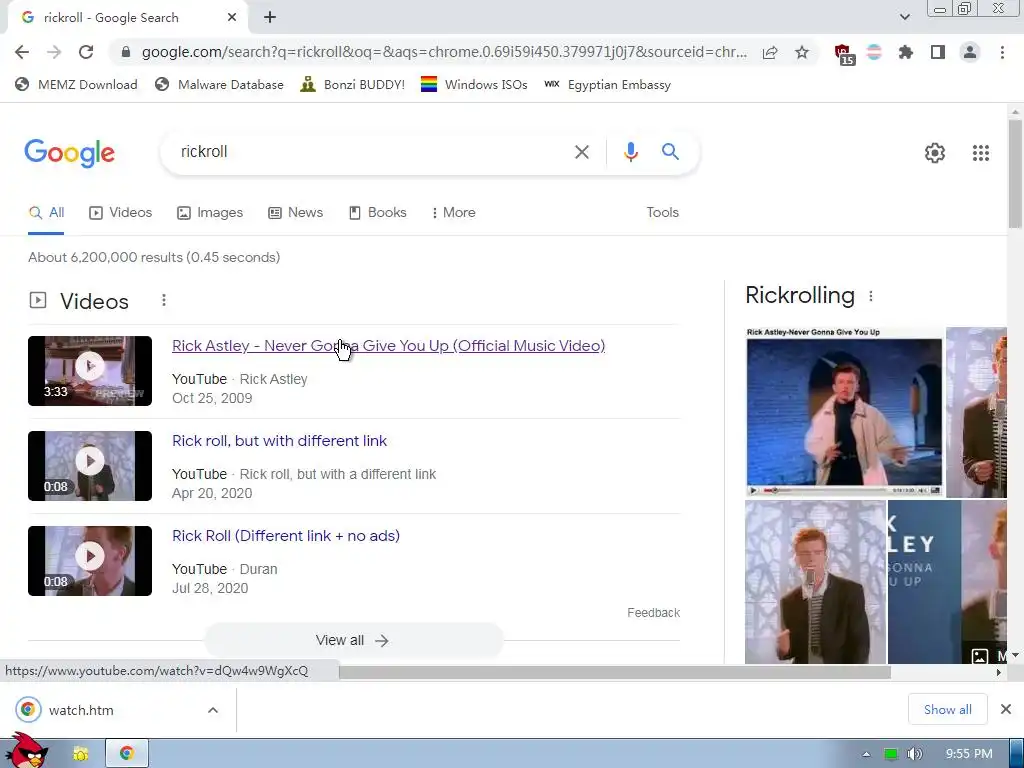The image size is (1024, 768).
Task: Open the uBlock extension with badge 15
Action: pos(844,54)
